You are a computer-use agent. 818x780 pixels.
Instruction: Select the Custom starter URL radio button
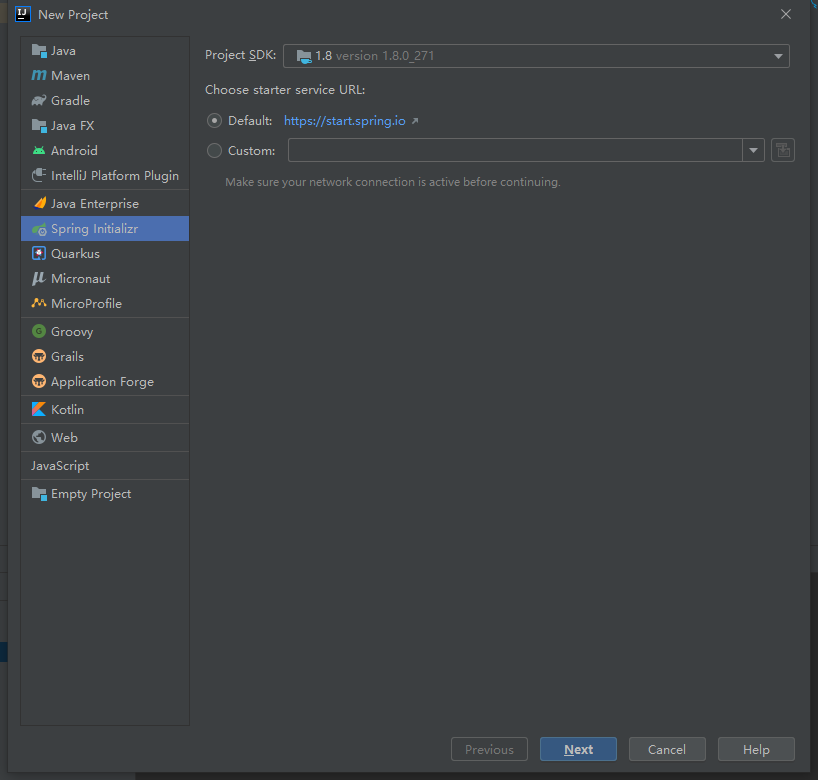(214, 151)
